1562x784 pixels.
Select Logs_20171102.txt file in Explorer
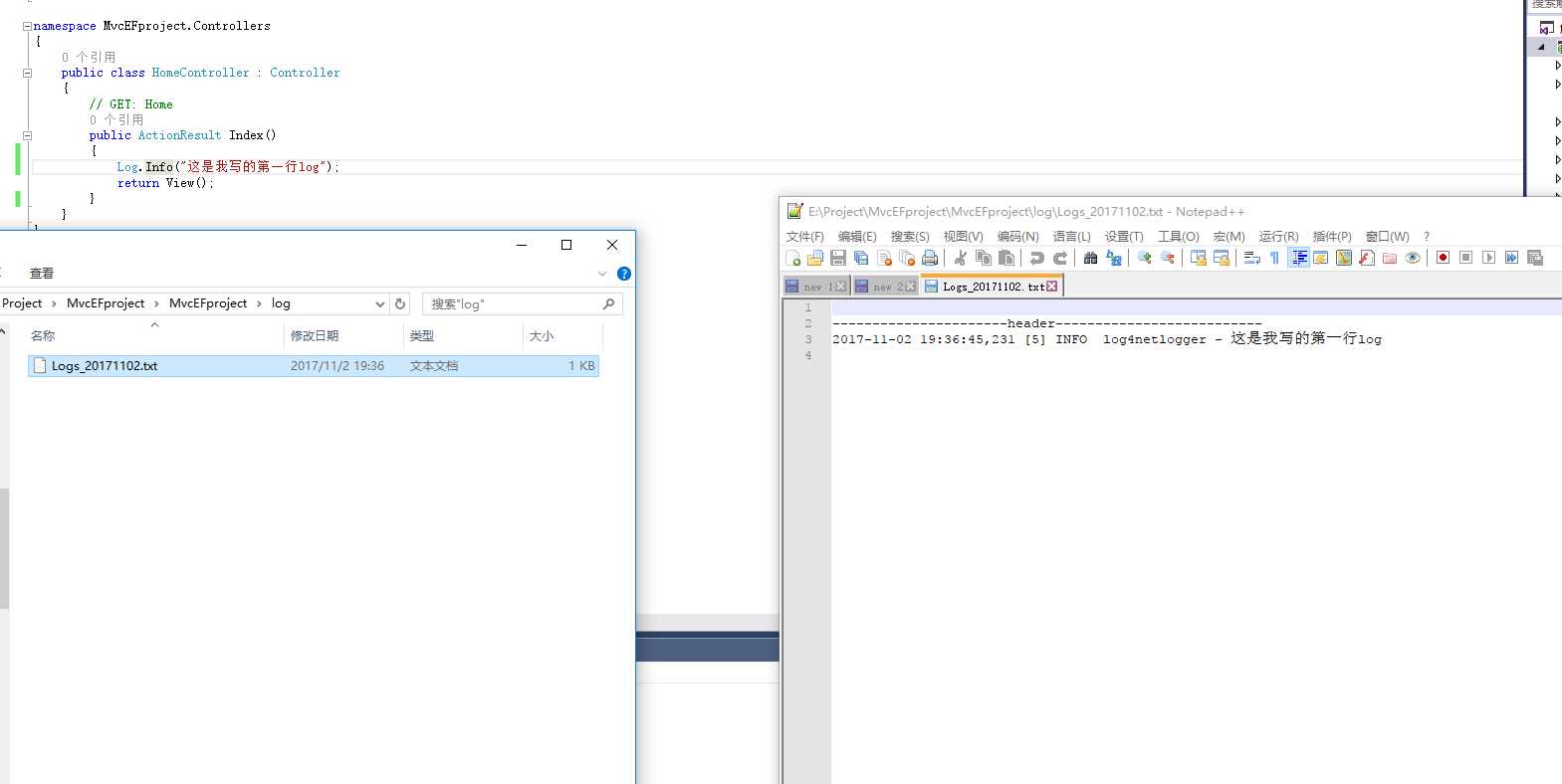tap(314, 366)
